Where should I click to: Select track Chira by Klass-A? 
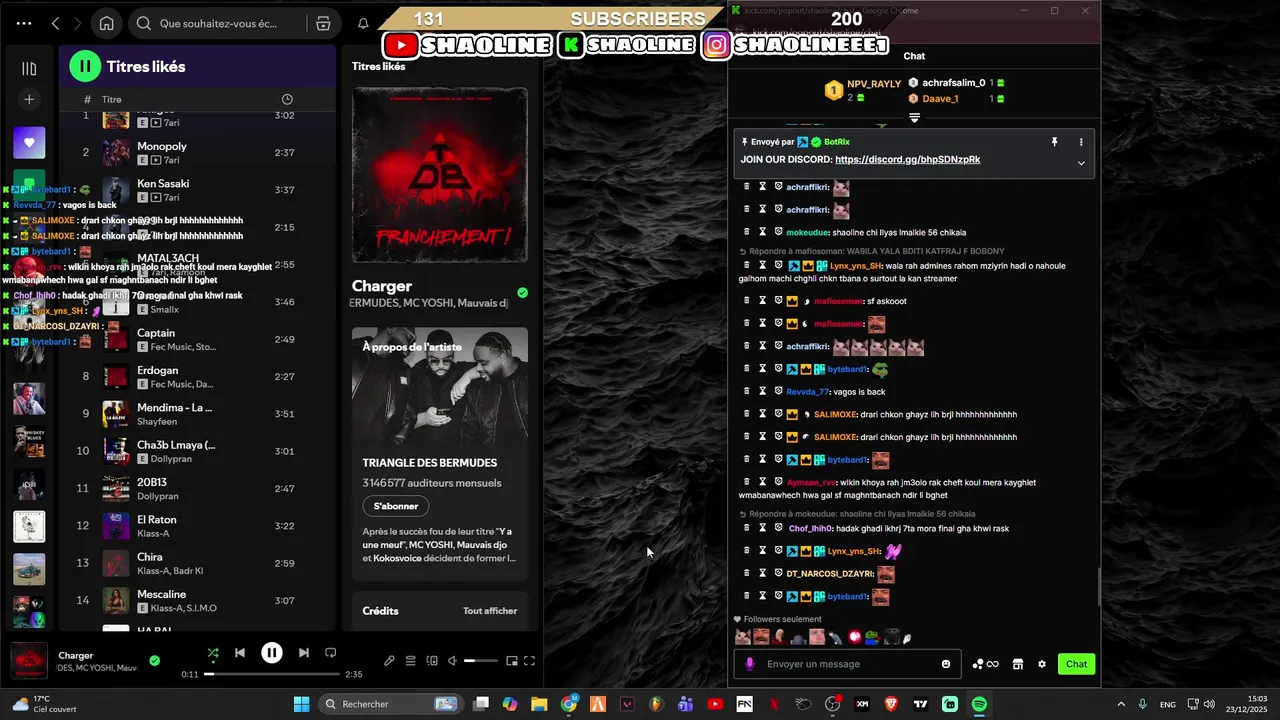[x=200, y=563]
